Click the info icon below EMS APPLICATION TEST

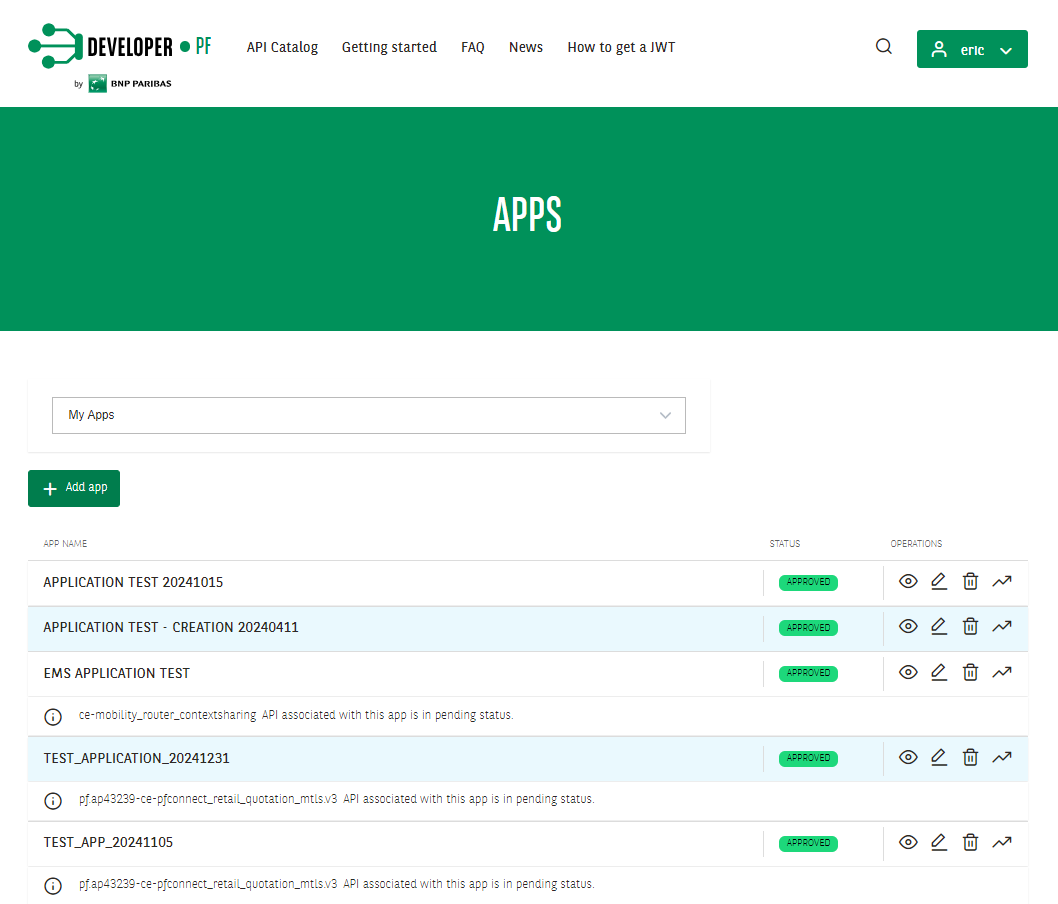[52, 716]
